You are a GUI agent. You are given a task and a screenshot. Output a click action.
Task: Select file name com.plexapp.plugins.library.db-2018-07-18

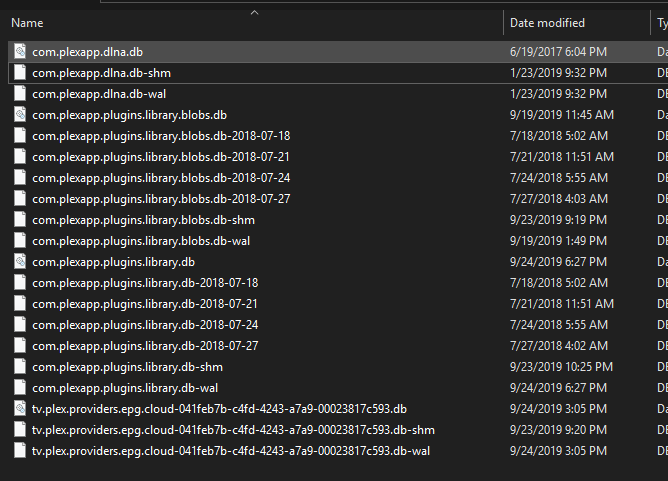145,283
